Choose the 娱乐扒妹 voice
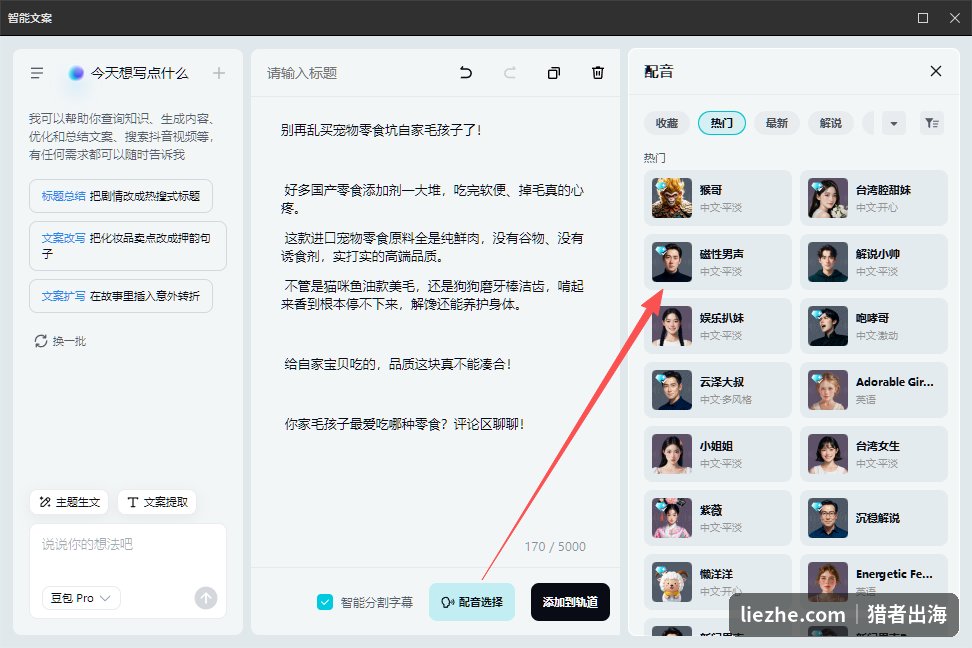972x648 pixels. (718, 326)
